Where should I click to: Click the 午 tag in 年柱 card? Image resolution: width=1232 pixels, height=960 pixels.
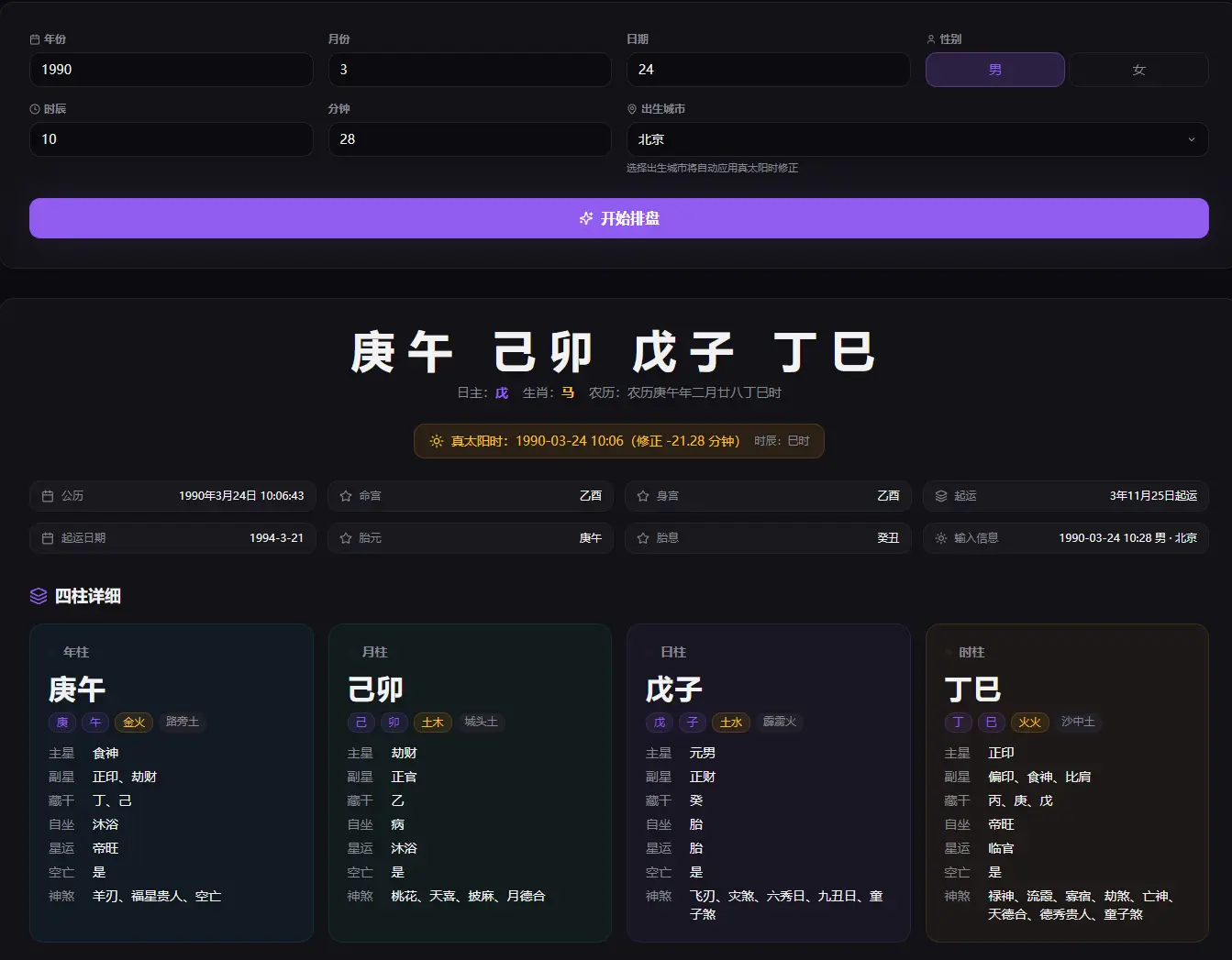95,723
